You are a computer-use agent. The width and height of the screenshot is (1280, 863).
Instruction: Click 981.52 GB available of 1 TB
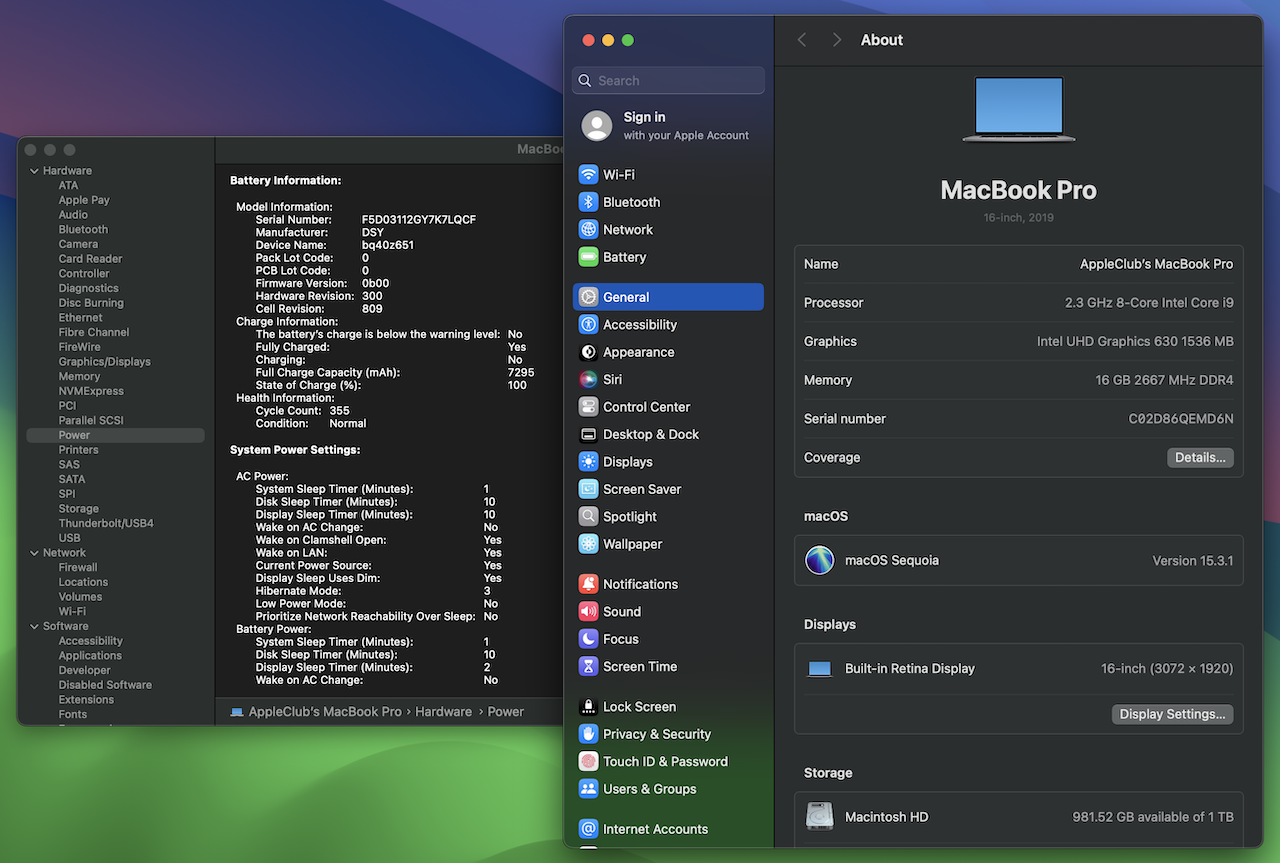(1153, 817)
